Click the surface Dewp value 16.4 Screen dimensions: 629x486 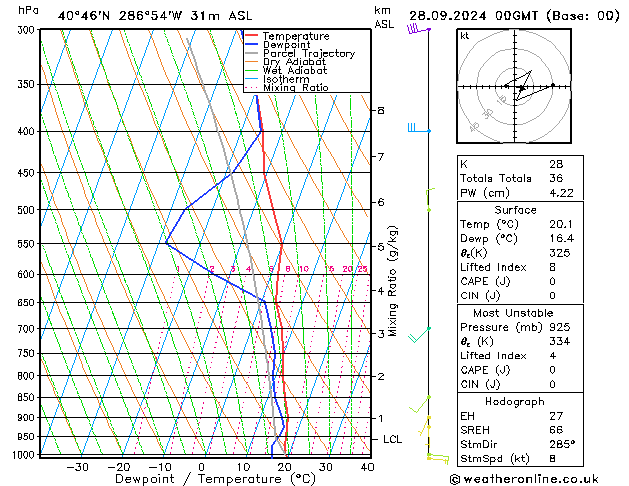561,238
